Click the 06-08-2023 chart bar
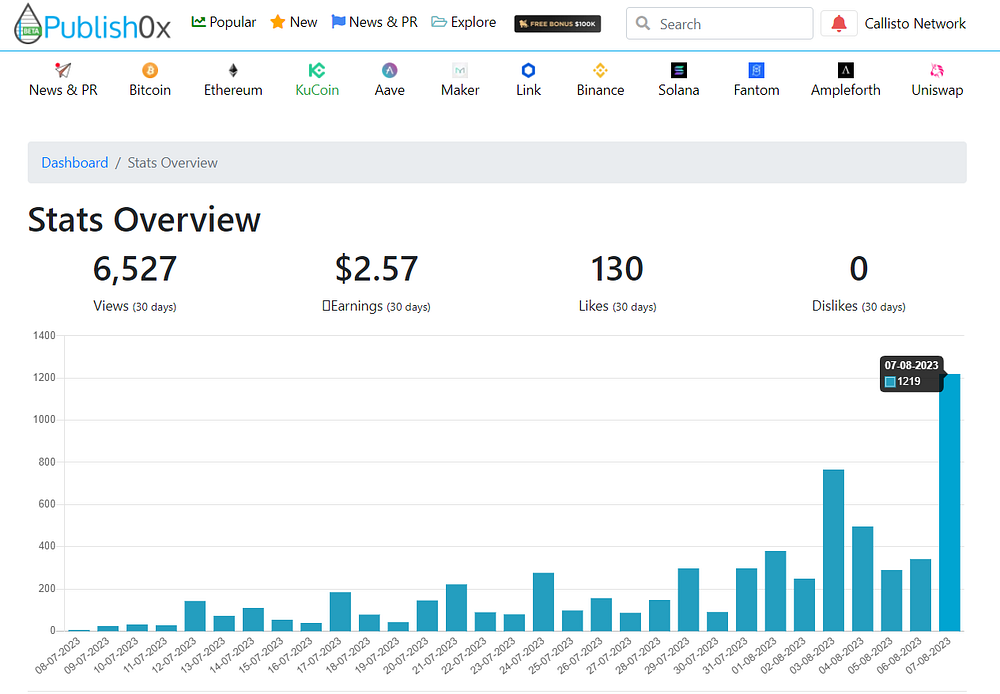This screenshot has width=1000, height=694. coord(920,595)
